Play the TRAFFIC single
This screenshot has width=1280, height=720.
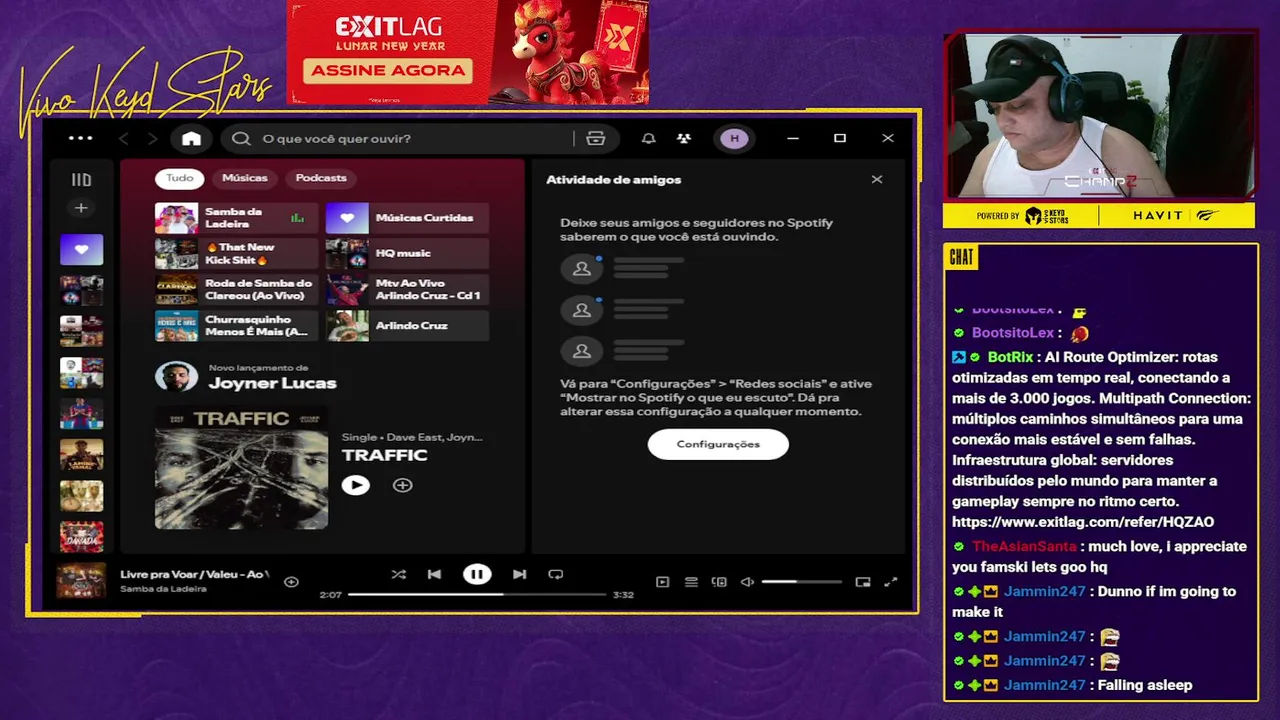pyautogui.click(x=355, y=485)
